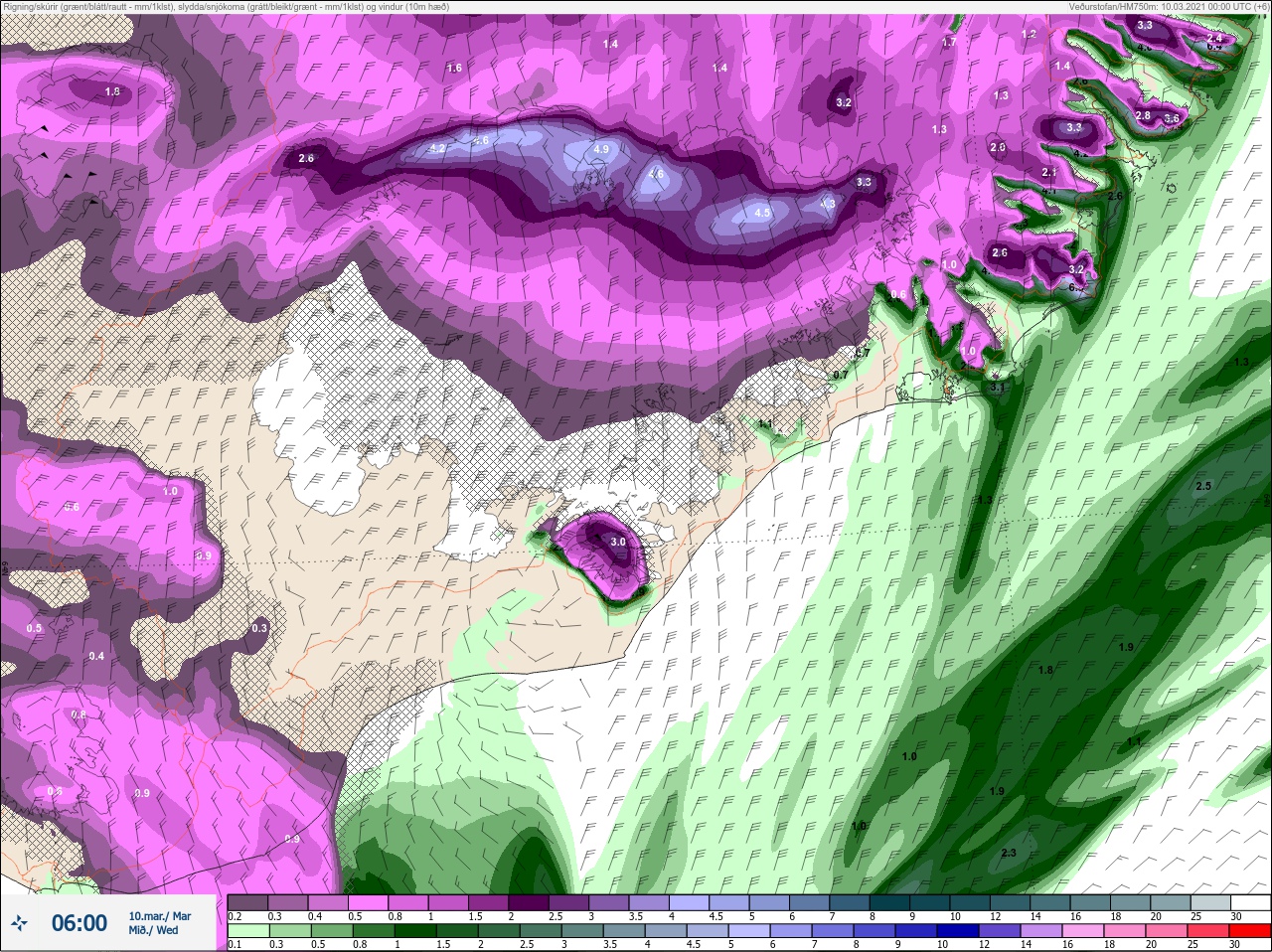Screen dimensions: 1272x952
Task: Click the date text "10.mar./ Mar"
Action: pyautogui.click(x=160, y=916)
